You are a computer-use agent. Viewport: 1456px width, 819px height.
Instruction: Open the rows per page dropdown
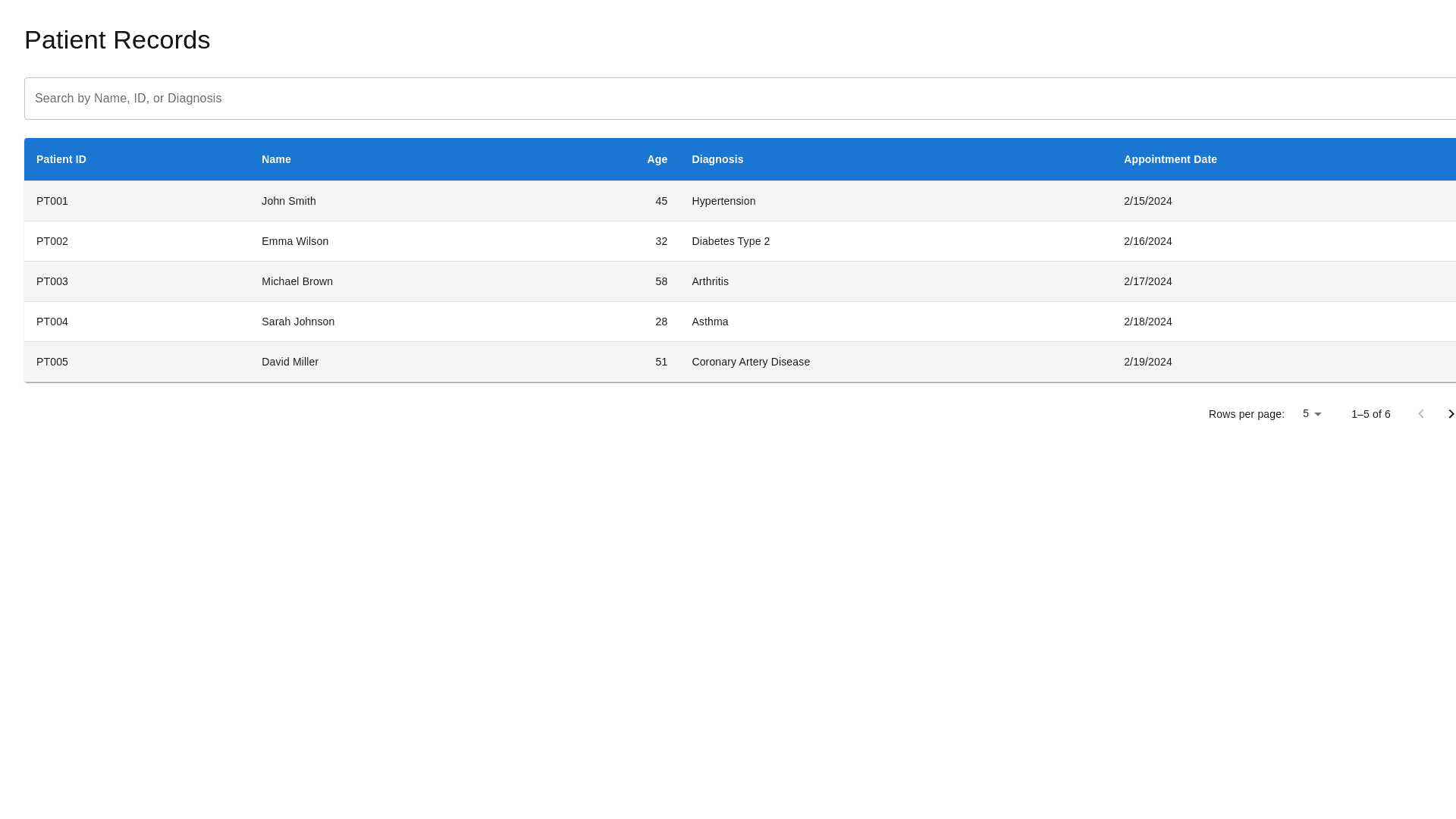pos(1311,414)
